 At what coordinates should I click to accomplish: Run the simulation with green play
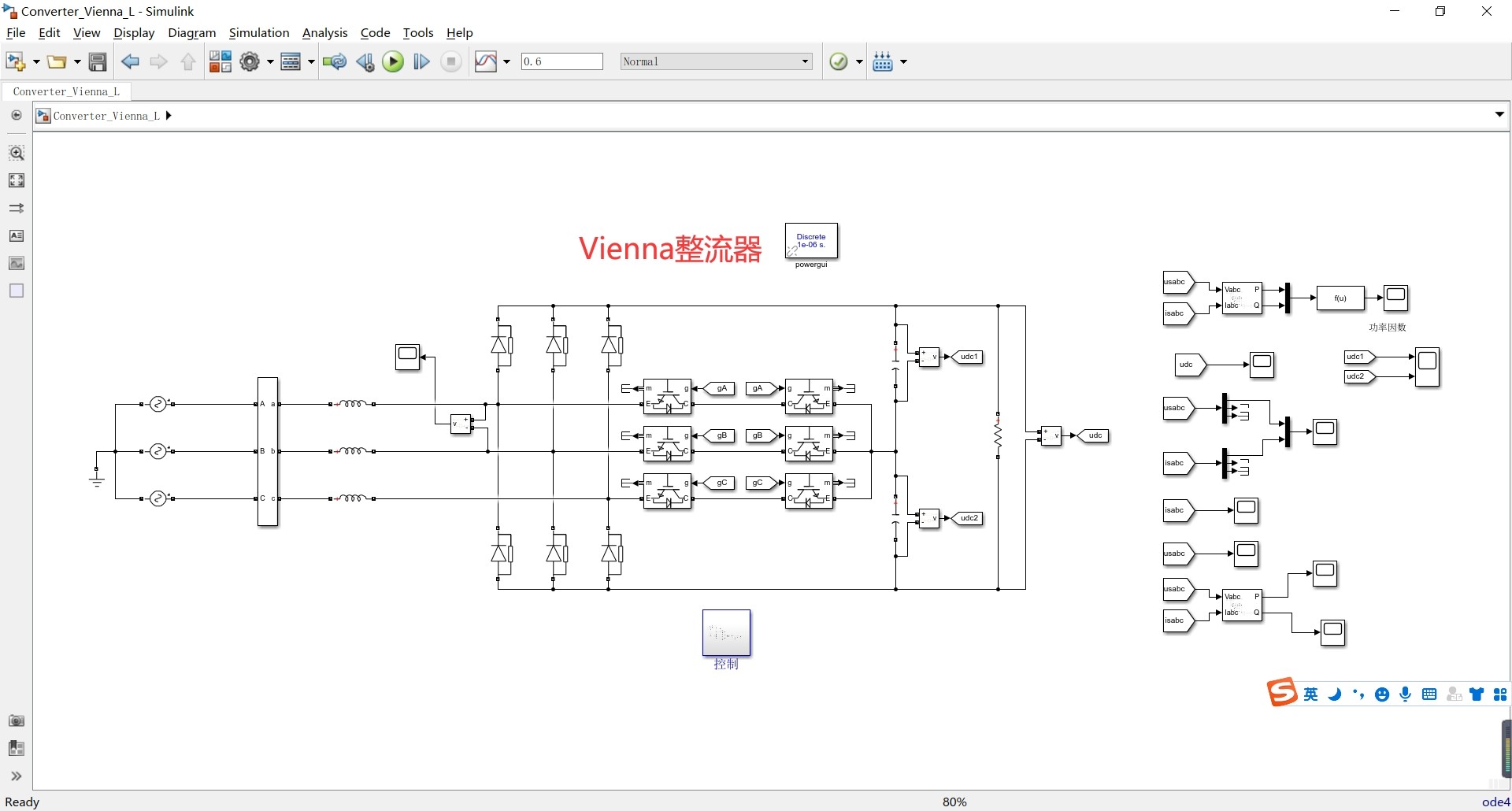393,61
